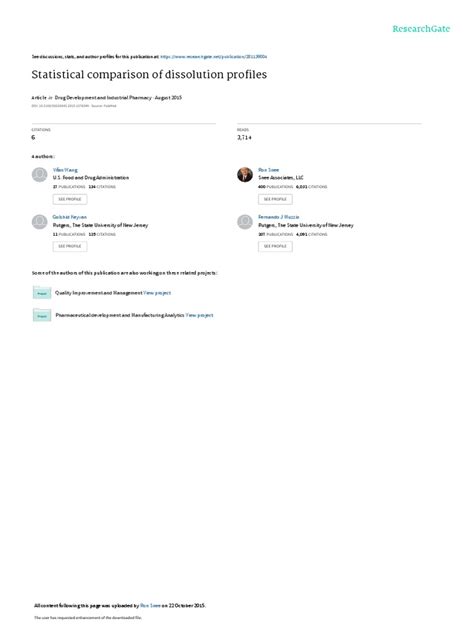474x632 pixels.
Task: Click the Statistical comparison of dissolution profiles title
Action: 149,75
